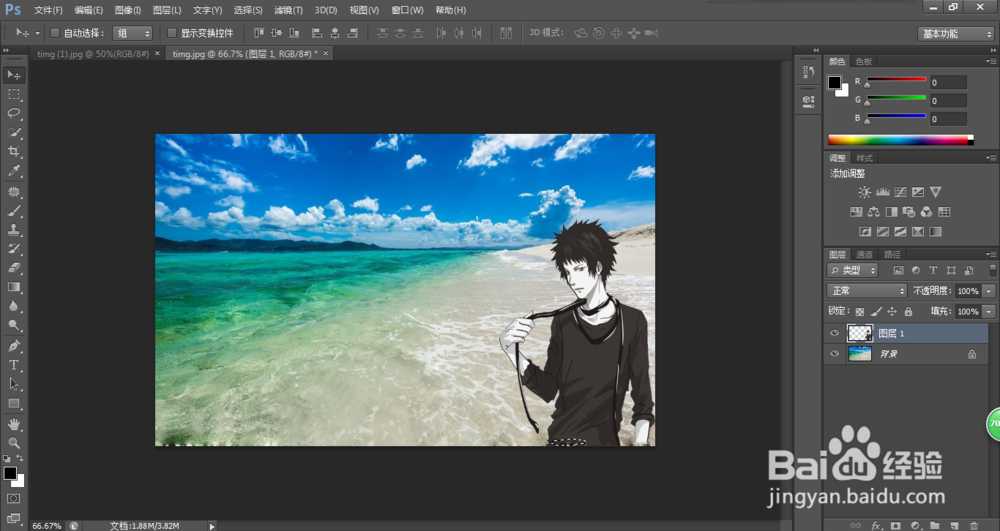Viewport: 1000px width, 531px height.
Task: Enable the 显示变换控件 checkbox
Action: click(172, 33)
